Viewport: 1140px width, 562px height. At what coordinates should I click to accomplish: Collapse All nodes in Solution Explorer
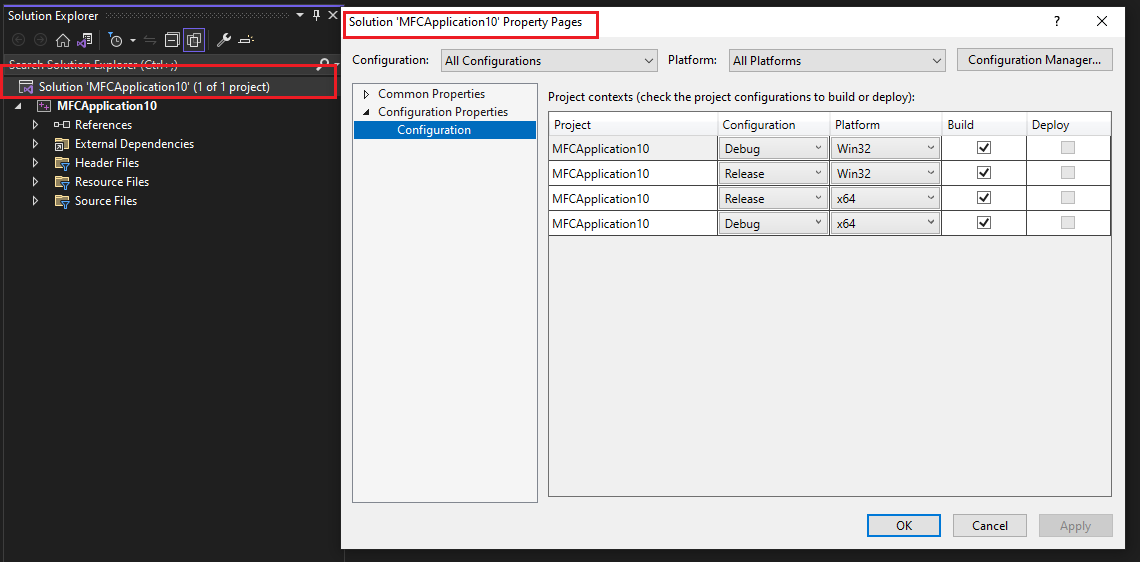[x=172, y=40]
